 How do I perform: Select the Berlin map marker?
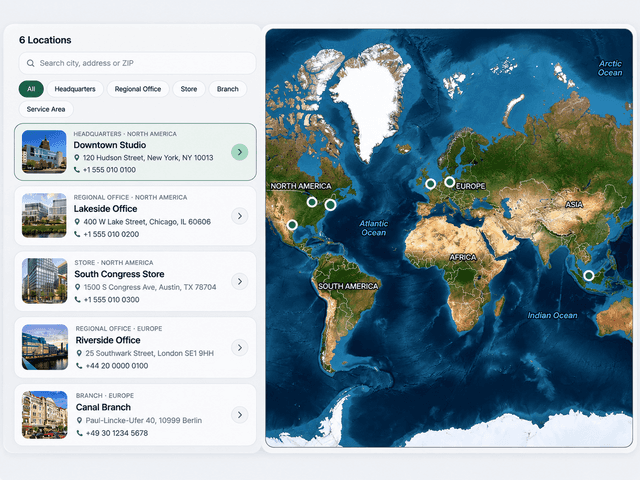449,182
